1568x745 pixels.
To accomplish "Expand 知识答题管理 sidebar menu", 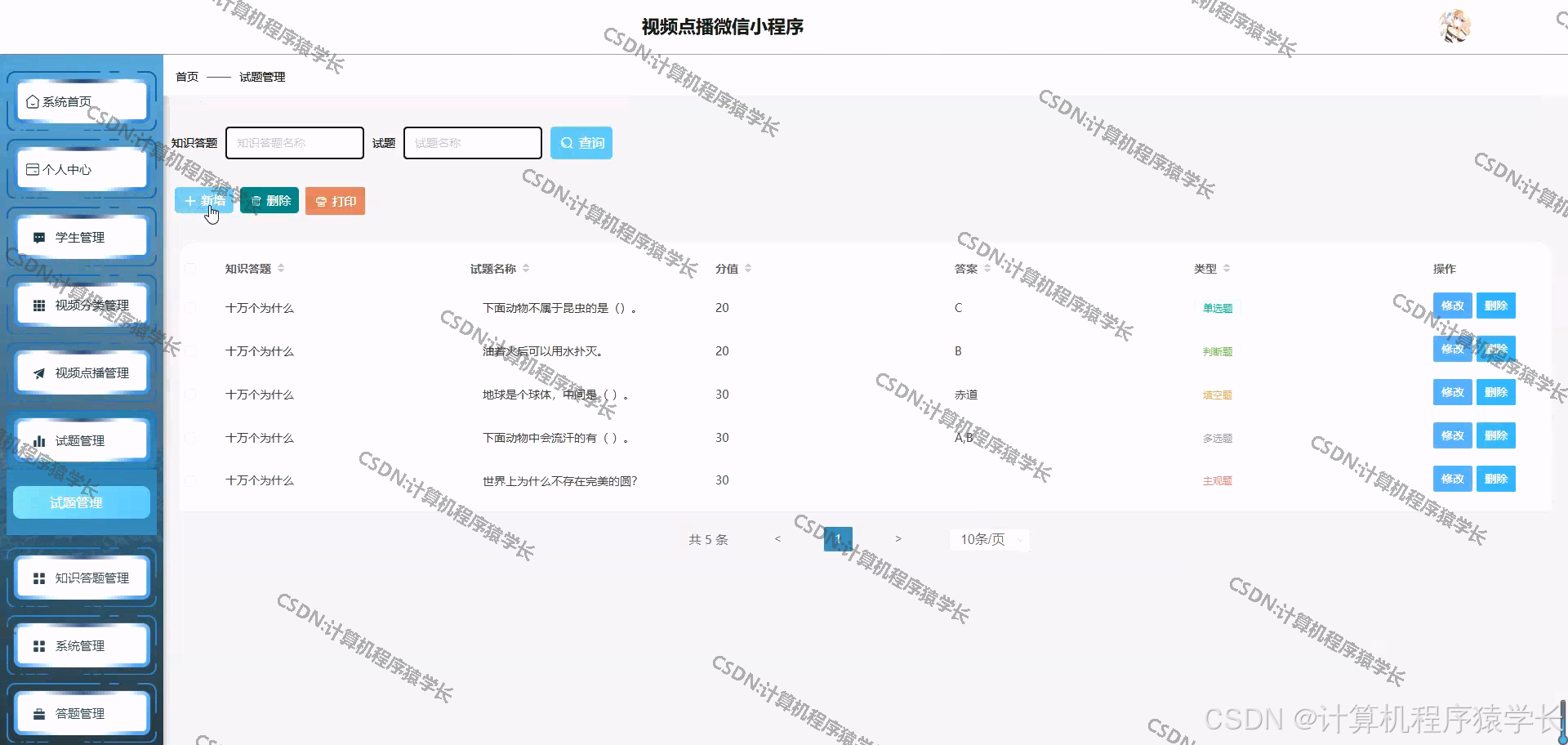I will pyautogui.click(x=82, y=578).
